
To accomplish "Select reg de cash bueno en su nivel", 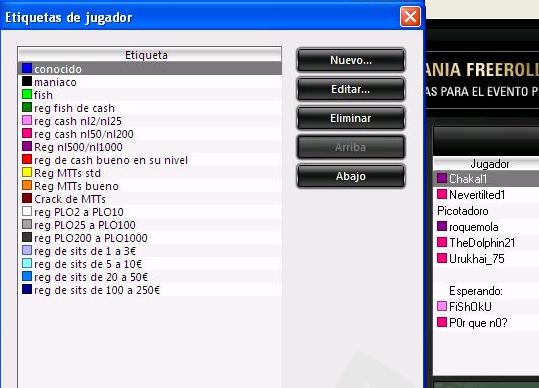I will coord(150,160).
